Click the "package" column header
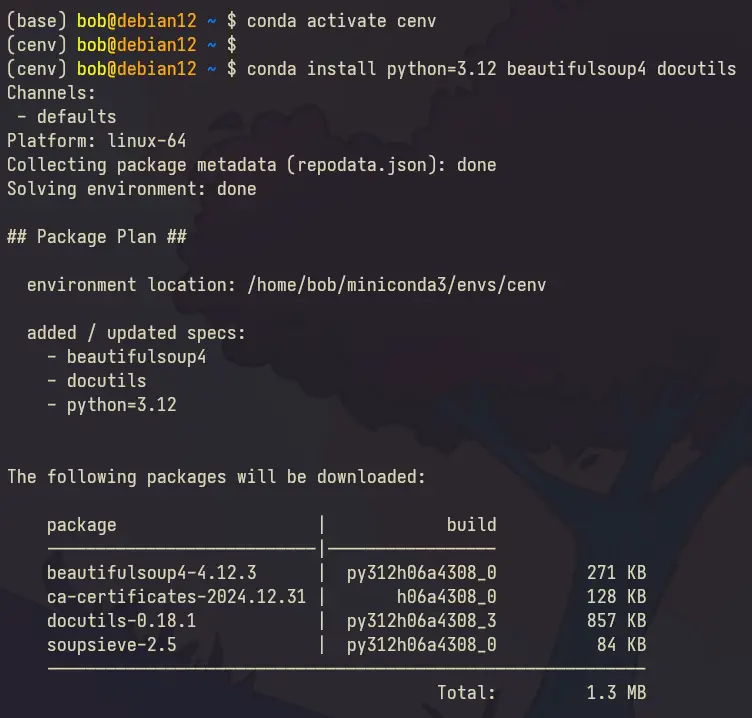The height and width of the screenshot is (718, 752). point(81,525)
